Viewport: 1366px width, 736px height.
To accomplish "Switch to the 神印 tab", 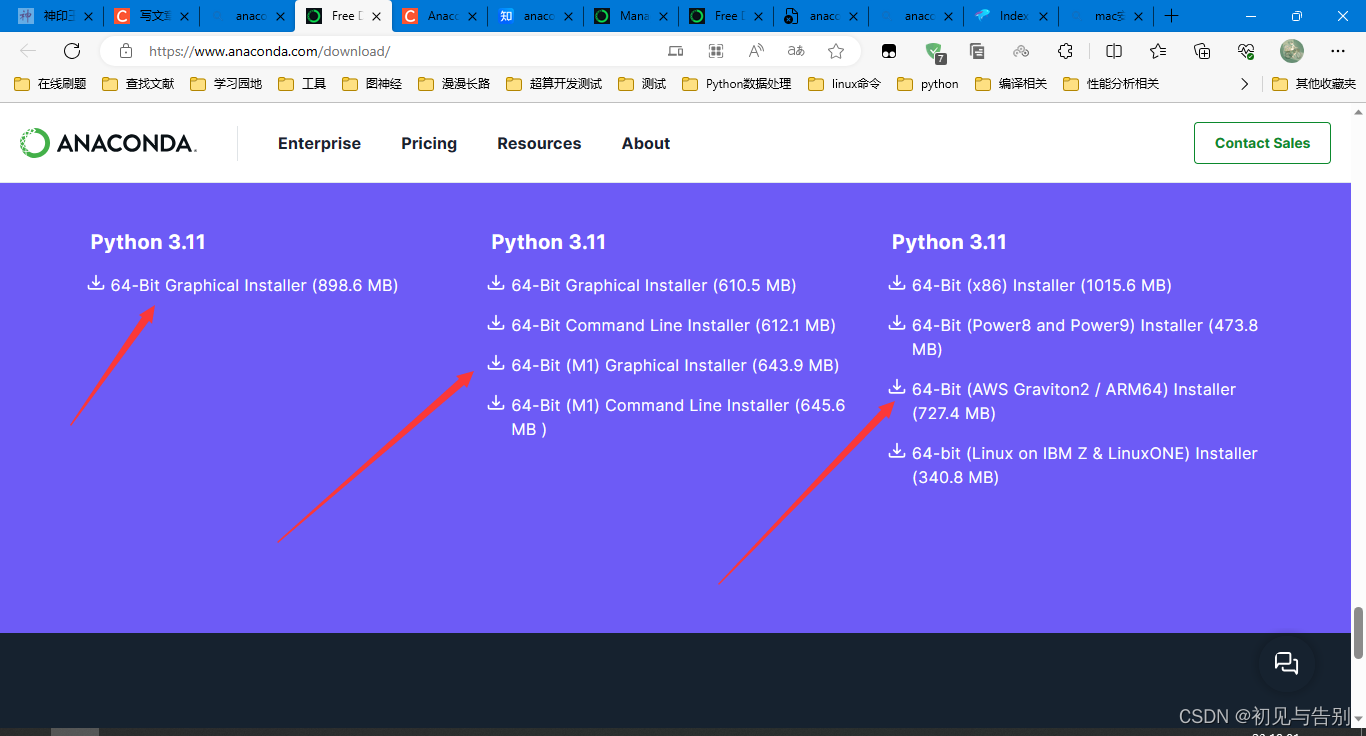I will pos(55,16).
